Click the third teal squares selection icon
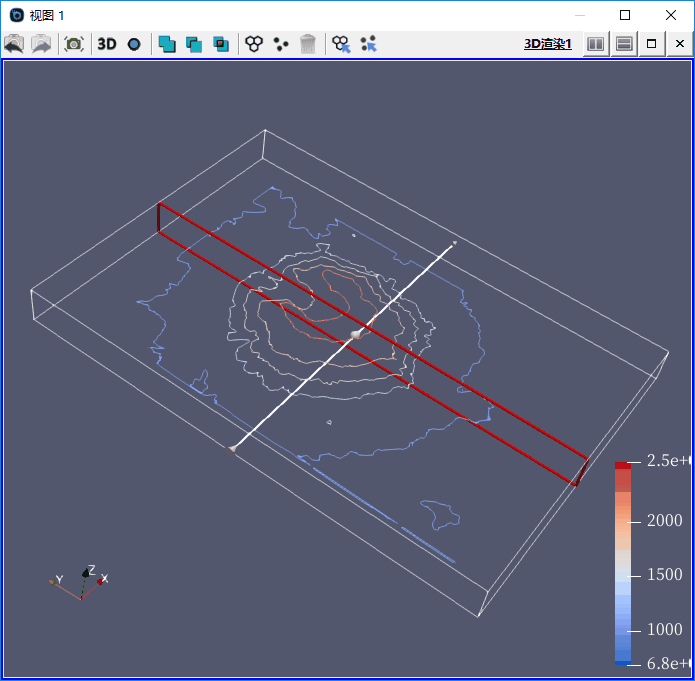 point(221,44)
